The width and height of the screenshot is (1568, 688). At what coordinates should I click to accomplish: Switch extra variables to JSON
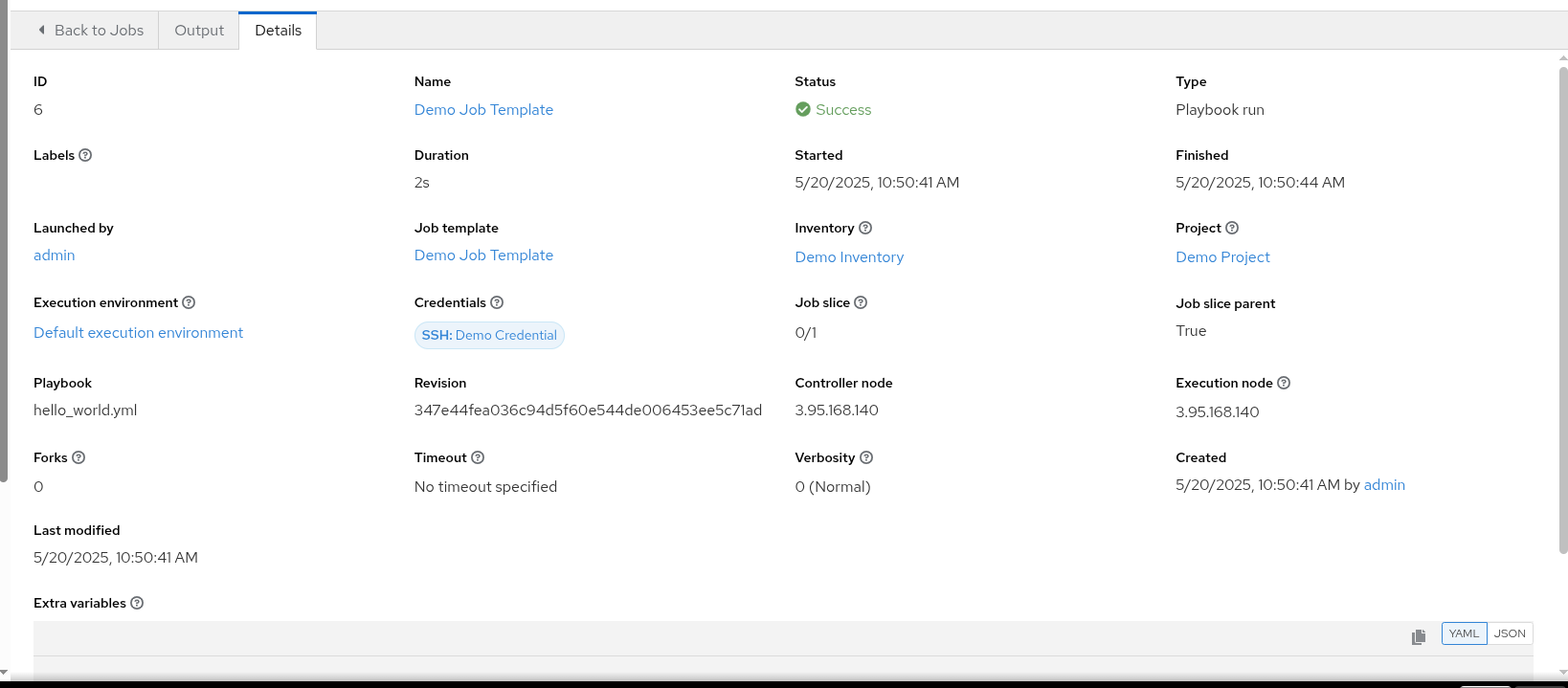coord(1510,633)
